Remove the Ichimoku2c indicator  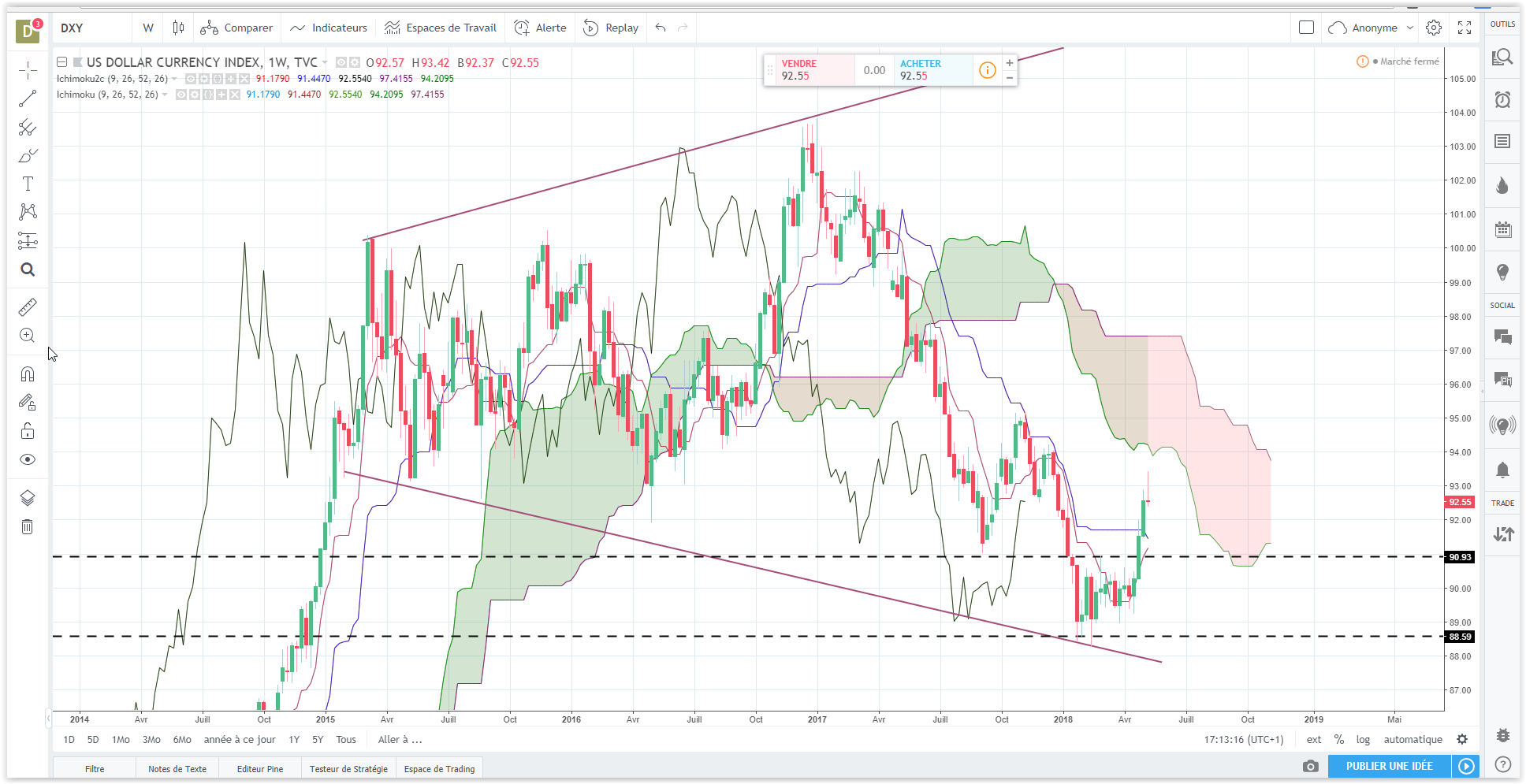pos(244,79)
